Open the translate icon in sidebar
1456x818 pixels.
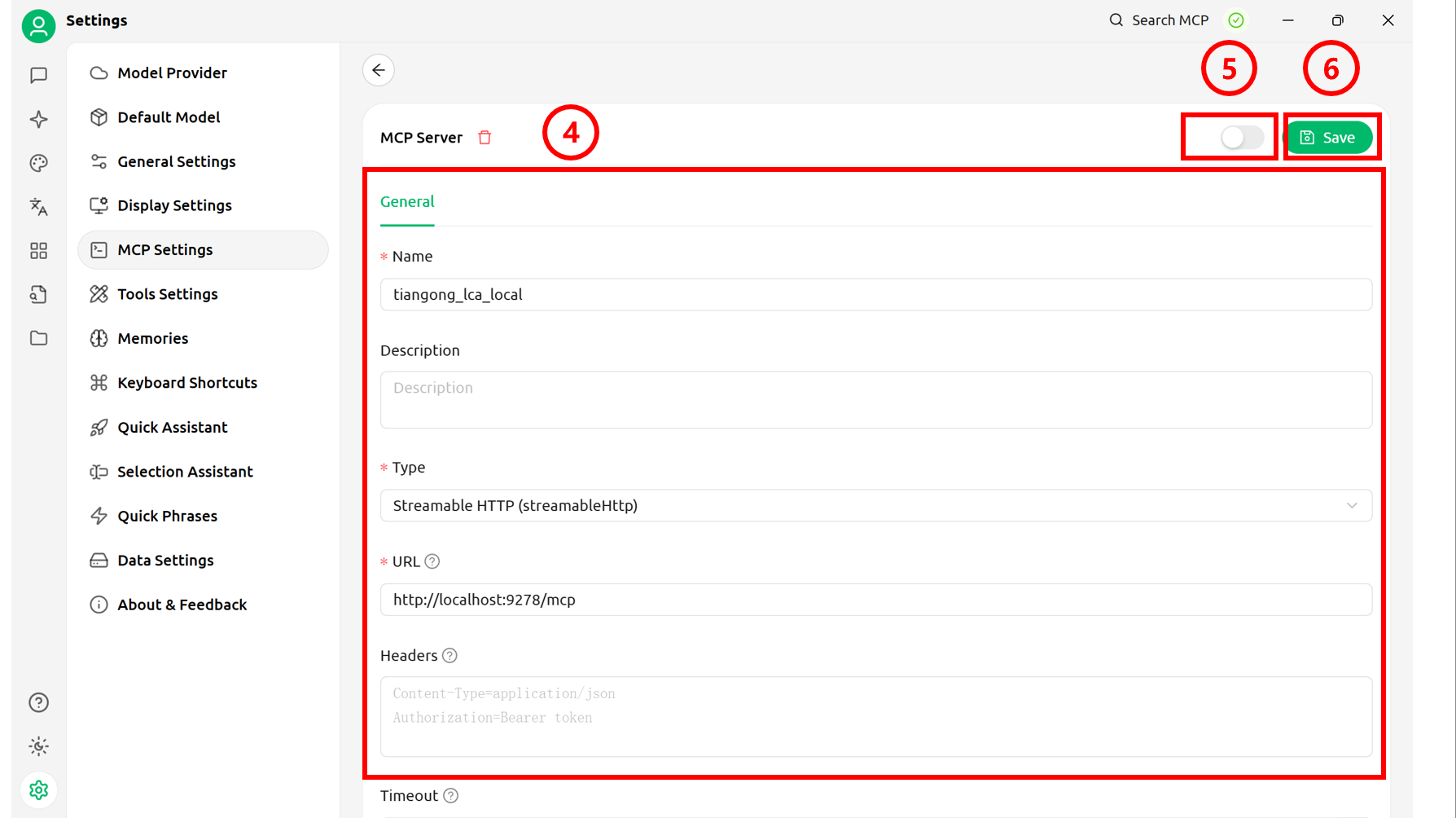click(x=38, y=207)
